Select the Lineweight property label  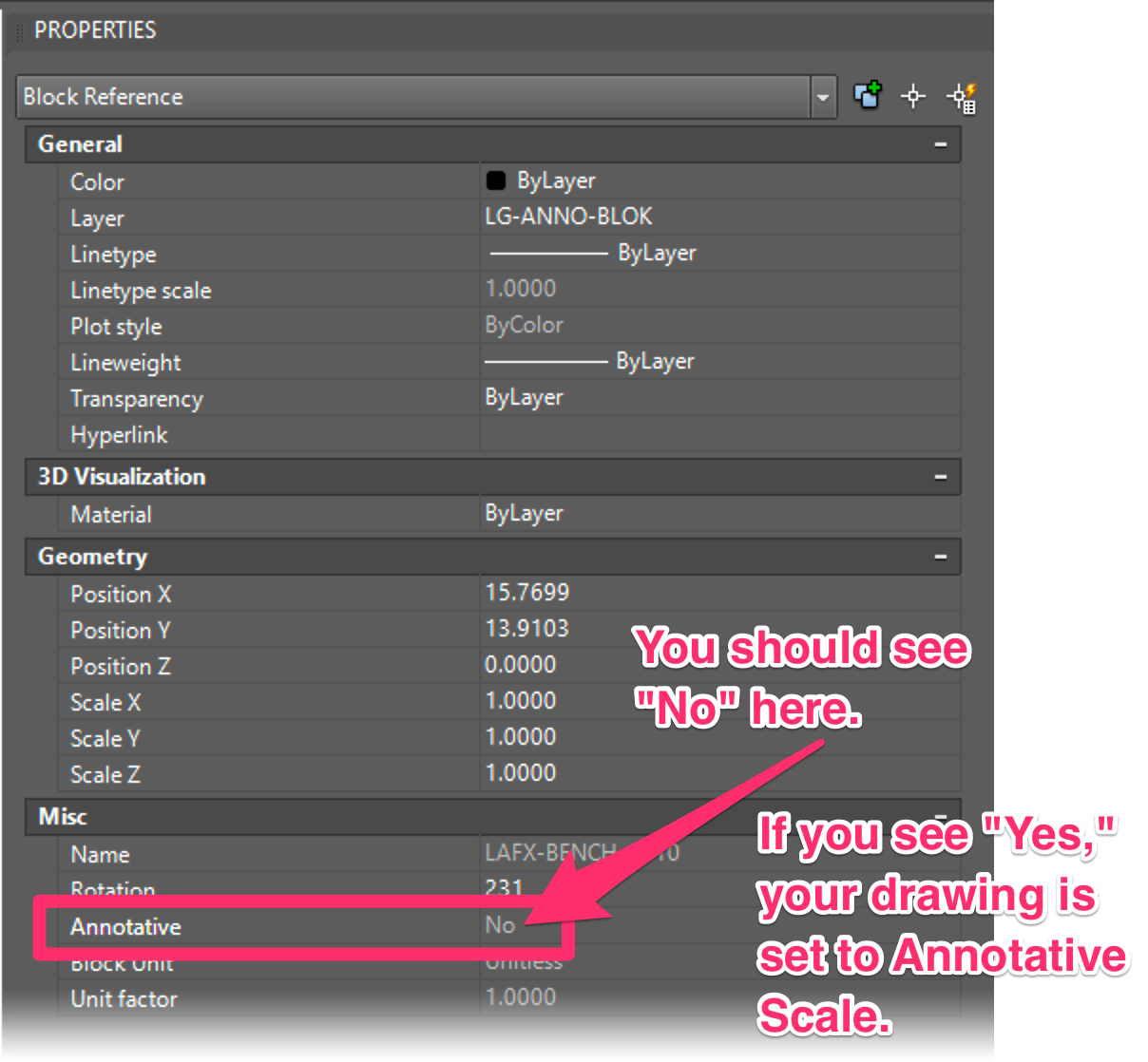click(125, 363)
